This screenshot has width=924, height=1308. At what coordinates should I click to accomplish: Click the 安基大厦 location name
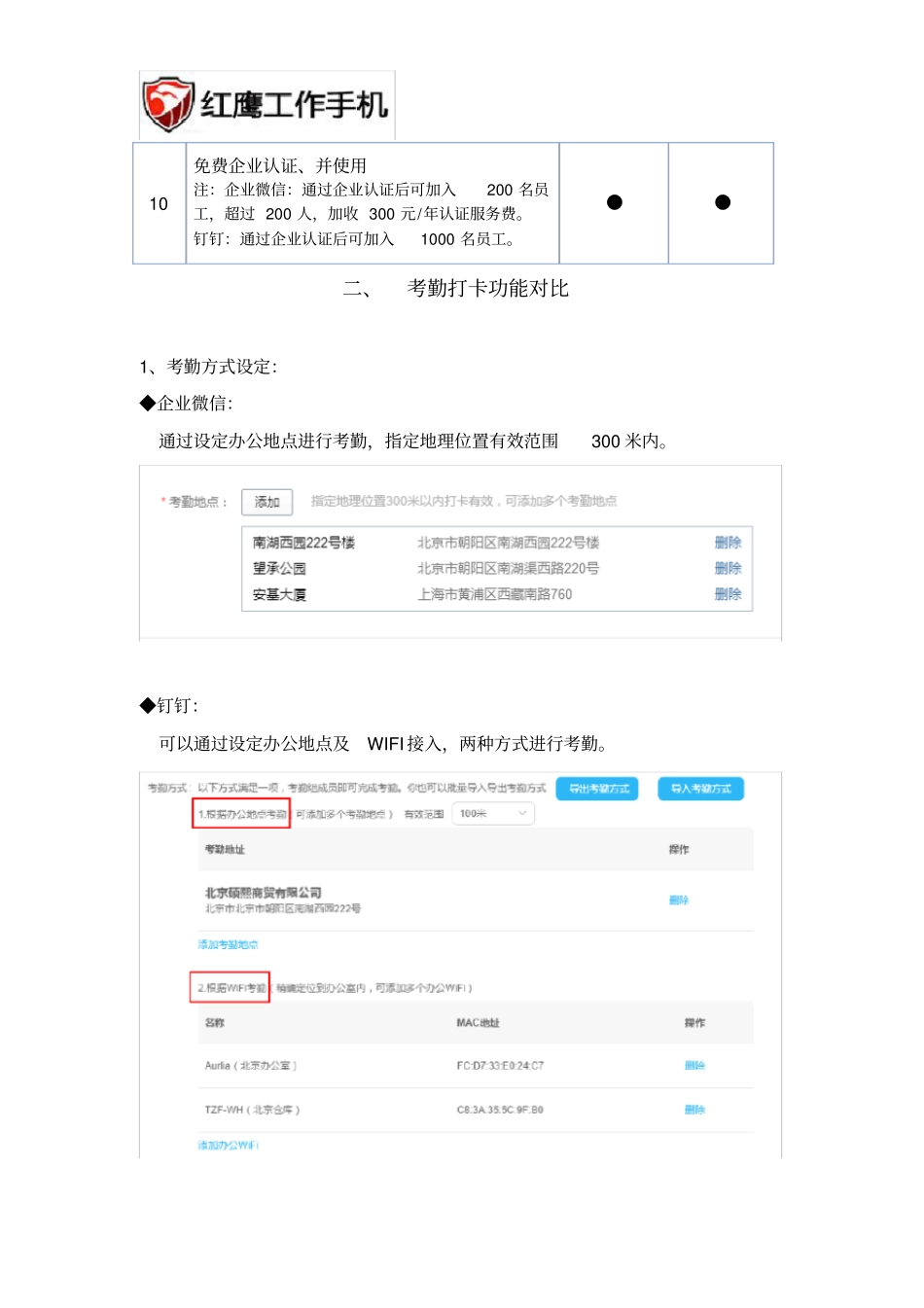click(279, 594)
